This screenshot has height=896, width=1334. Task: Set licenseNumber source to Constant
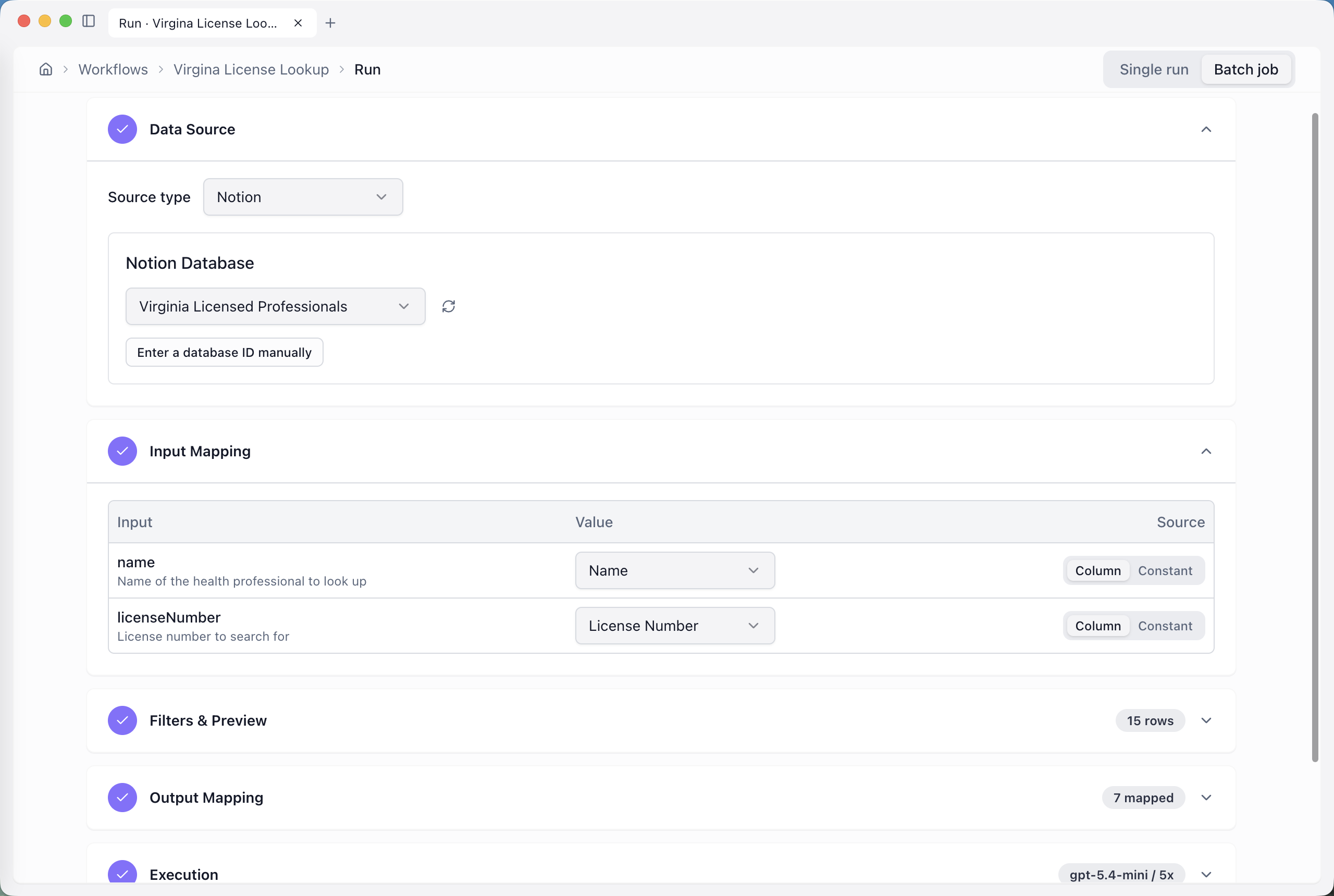(x=1165, y=626)
